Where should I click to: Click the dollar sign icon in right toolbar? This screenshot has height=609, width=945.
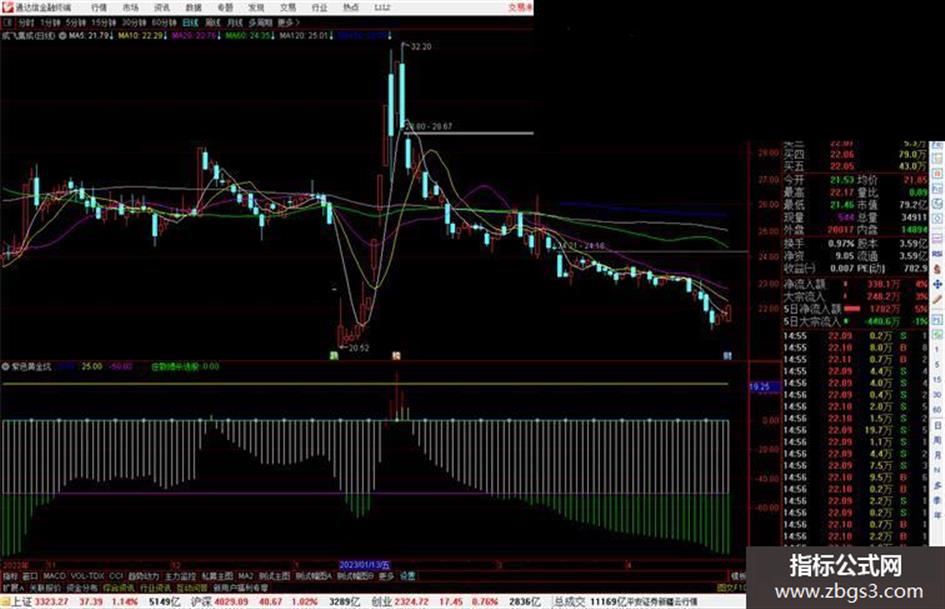click(937, 268)
